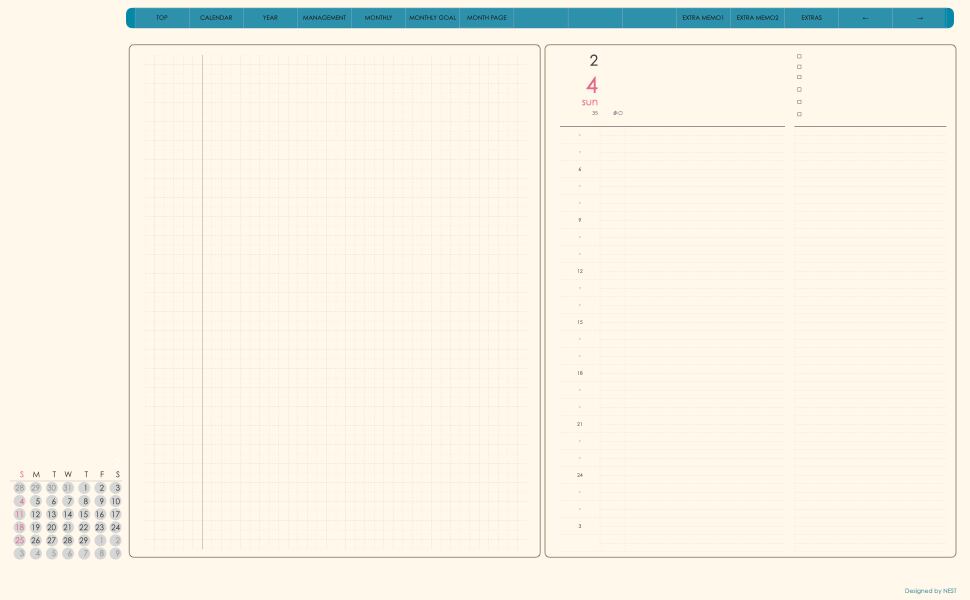Check the fourth to-do checkbox from top
The height and width of the screenshot is (600, 970).
[x=799, y=90]
